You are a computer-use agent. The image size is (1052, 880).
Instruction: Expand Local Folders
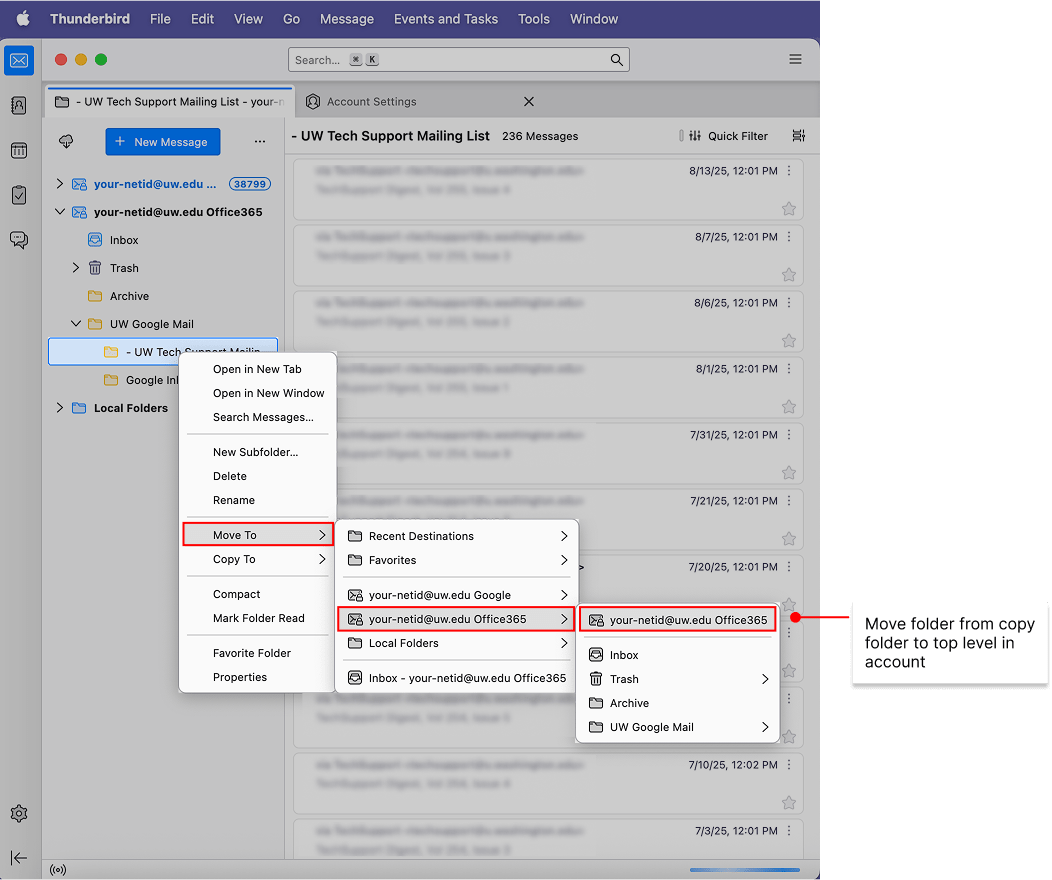click(x=59, y=408)
